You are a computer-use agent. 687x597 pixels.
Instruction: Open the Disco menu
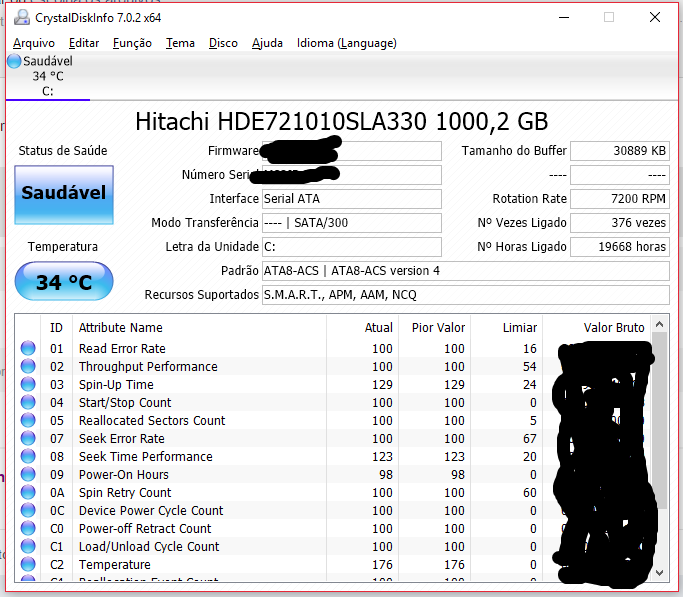pos(223,43)
